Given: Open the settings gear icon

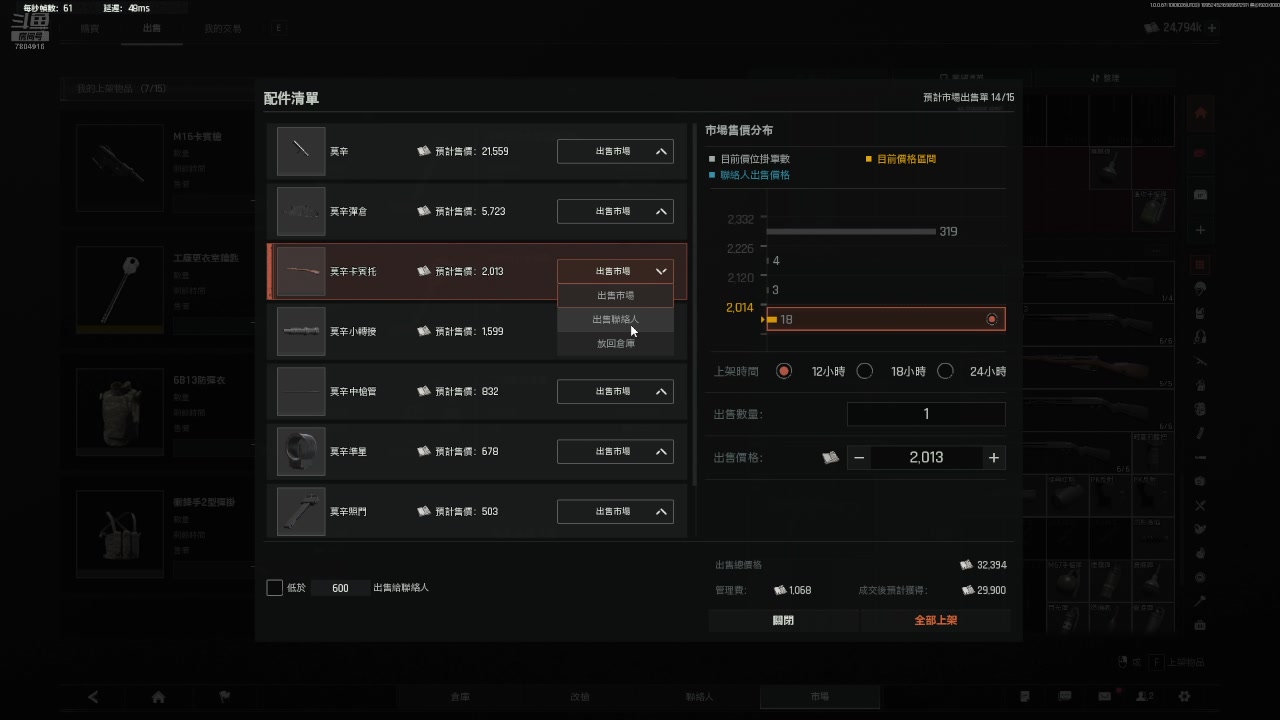Looking at the screenshot, I should pyautogui.click(x=1185, y=696).
